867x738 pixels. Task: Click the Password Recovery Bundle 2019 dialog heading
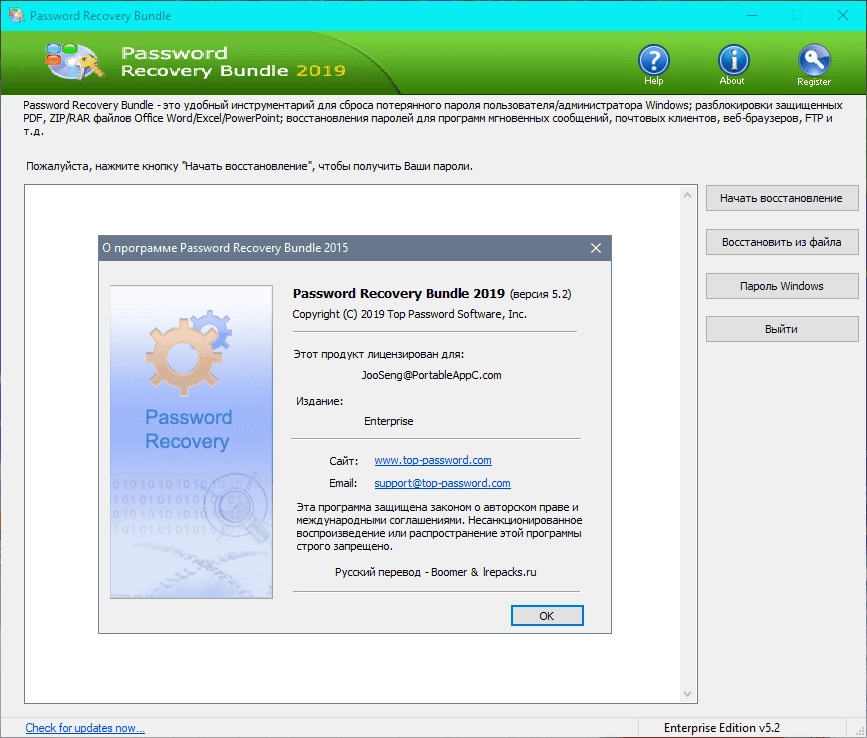tap(399, 294)
